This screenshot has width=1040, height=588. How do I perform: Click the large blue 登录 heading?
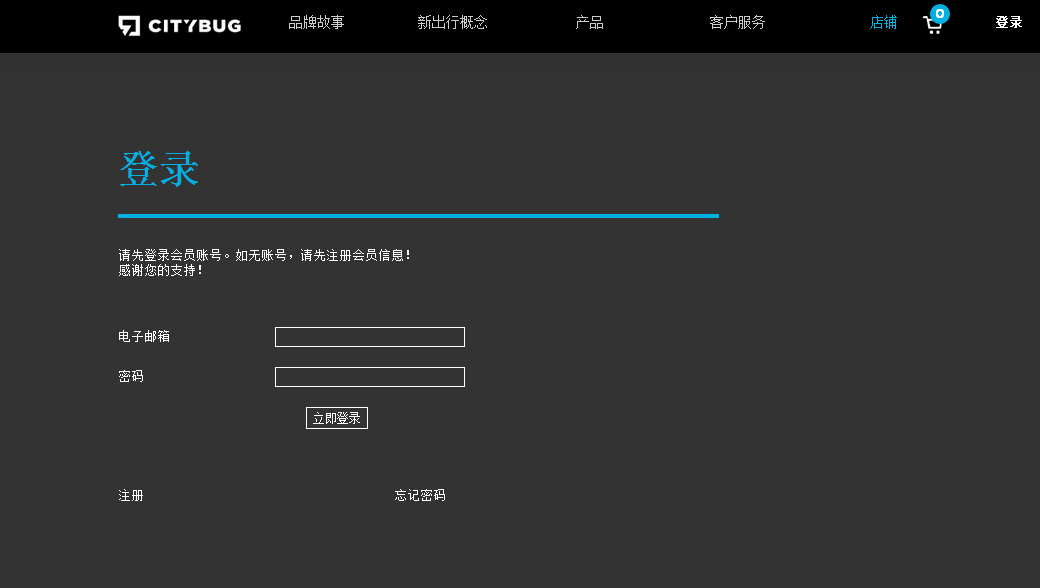(159, 169)
